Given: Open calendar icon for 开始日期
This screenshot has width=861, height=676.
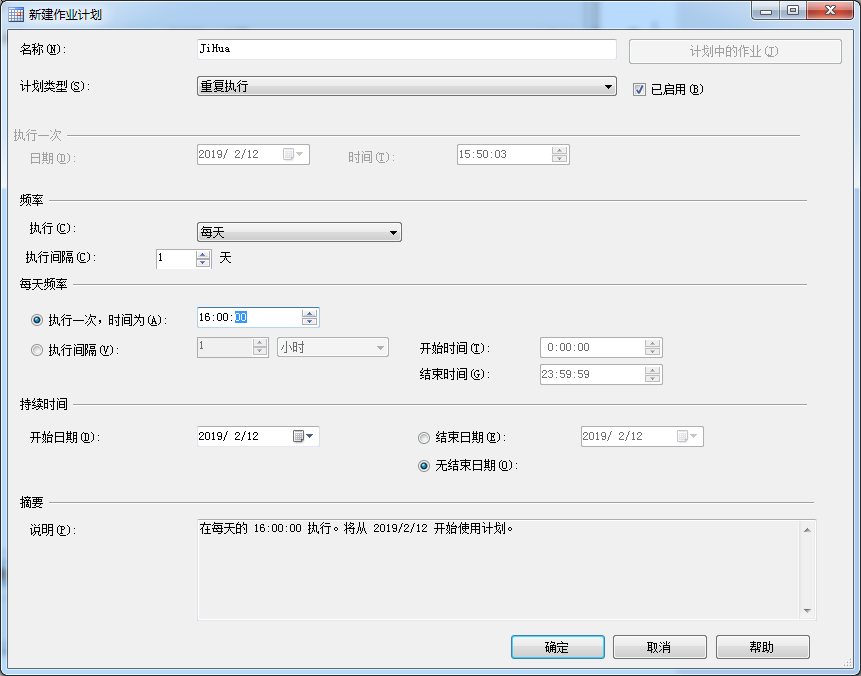Looking at the screenshot, I should [x=298, y=437].
